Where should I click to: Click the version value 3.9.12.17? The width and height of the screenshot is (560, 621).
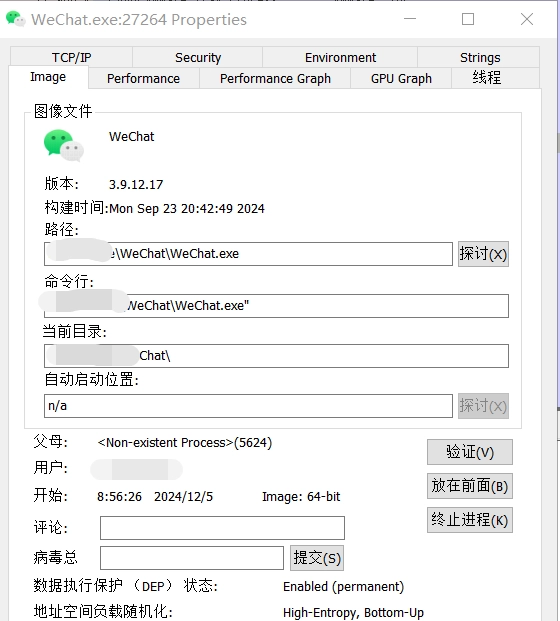click(136, 185)
